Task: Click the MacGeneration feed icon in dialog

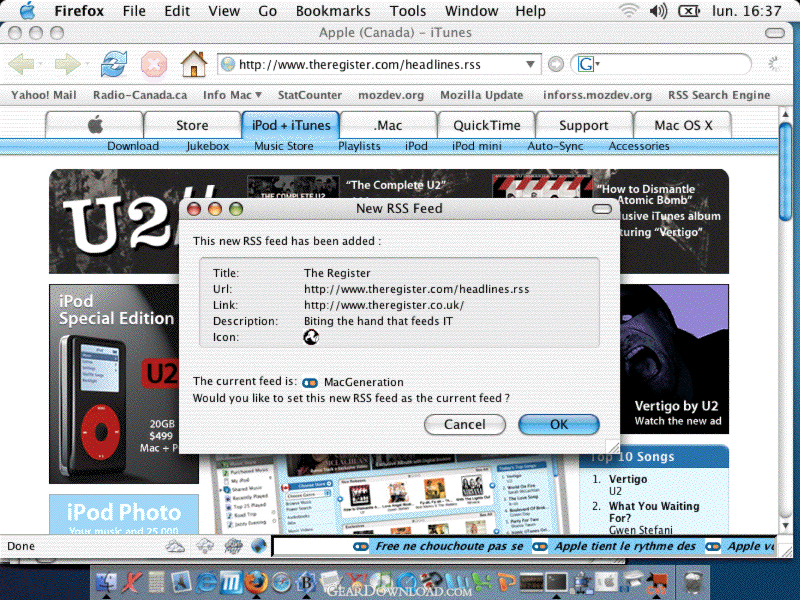Action: [x=310, y=383]
